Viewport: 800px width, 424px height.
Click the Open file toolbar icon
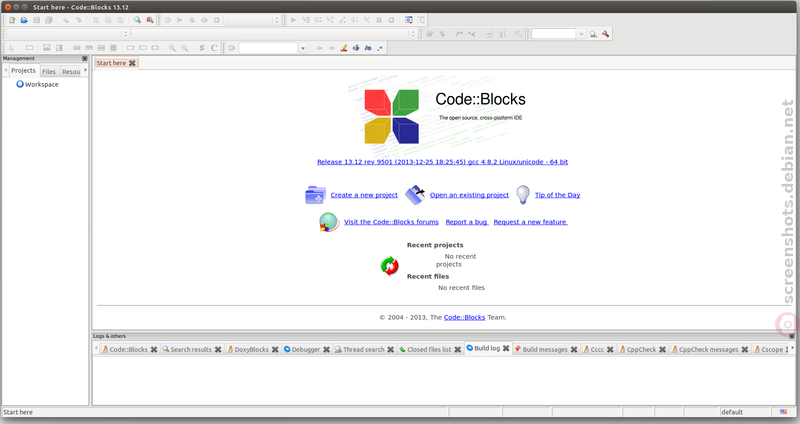(x=24, y=20)
